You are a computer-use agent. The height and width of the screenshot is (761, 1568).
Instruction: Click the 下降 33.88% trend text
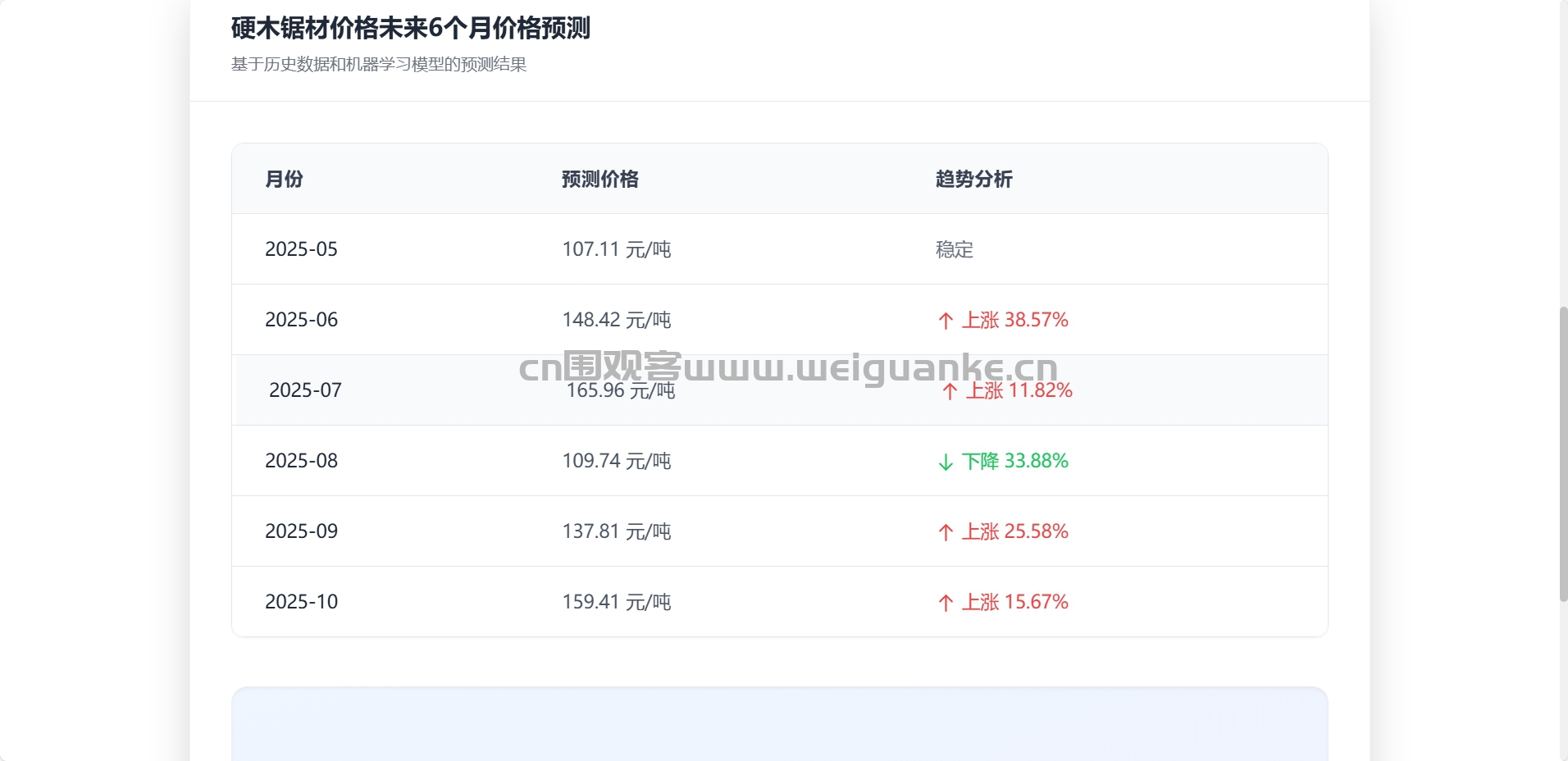pyautogui.click(x=1014, y=461)
